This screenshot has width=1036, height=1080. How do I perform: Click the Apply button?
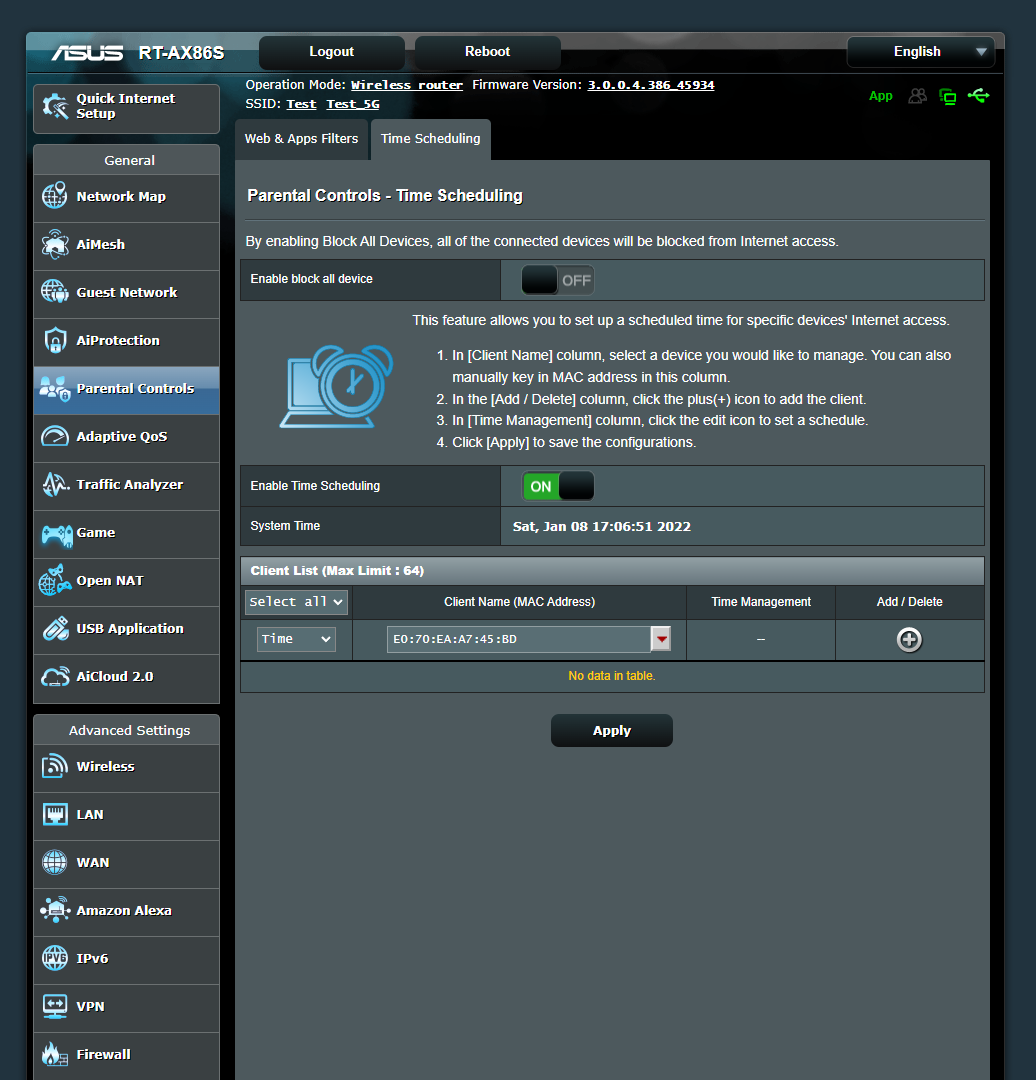[611, 730]
